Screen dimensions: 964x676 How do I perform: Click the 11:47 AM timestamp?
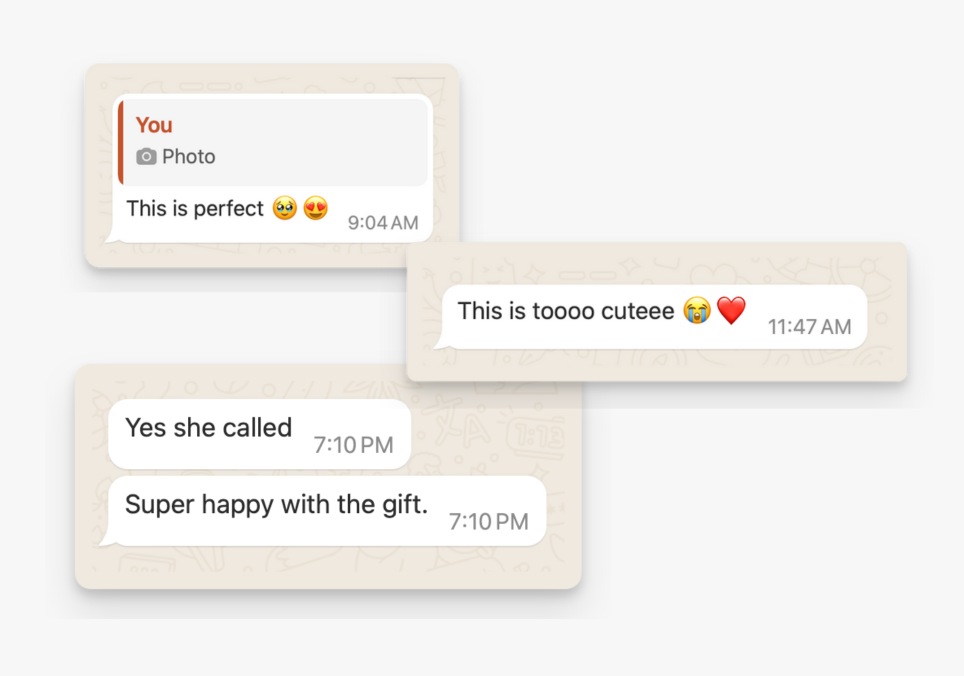[x=809, y=327]
